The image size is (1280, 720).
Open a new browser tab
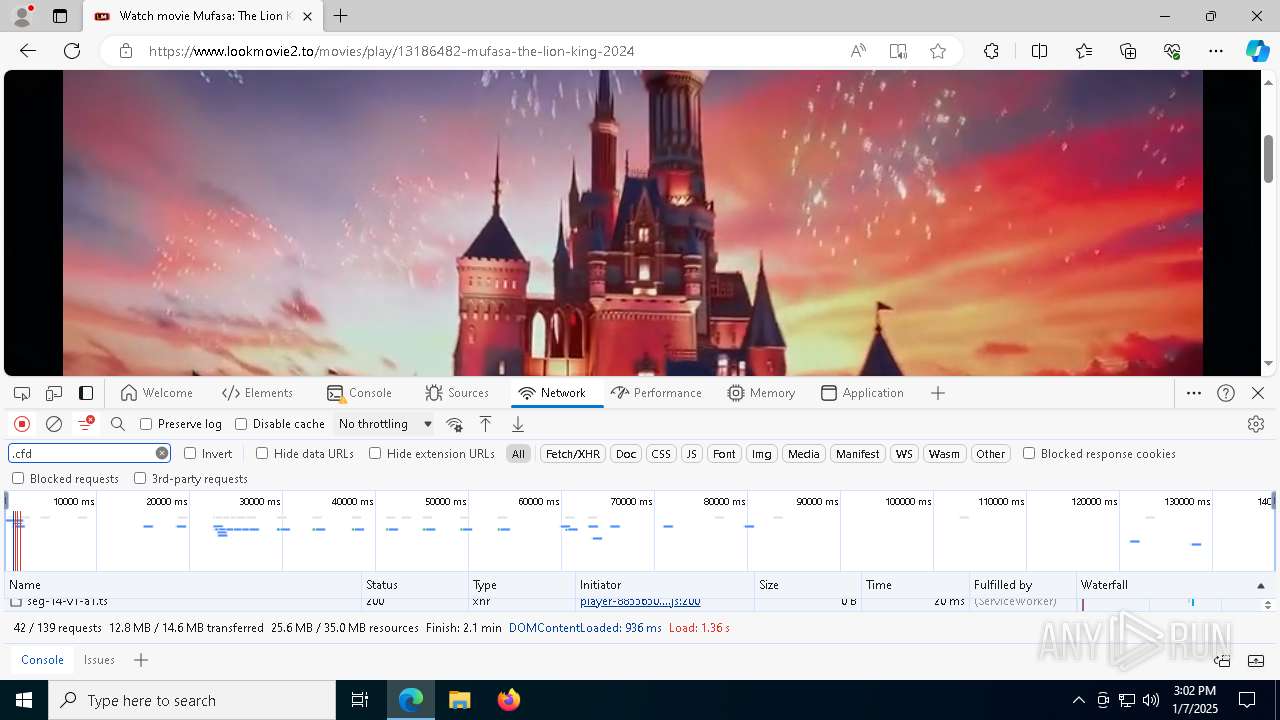pyautogui.click(x=341, y=16)
